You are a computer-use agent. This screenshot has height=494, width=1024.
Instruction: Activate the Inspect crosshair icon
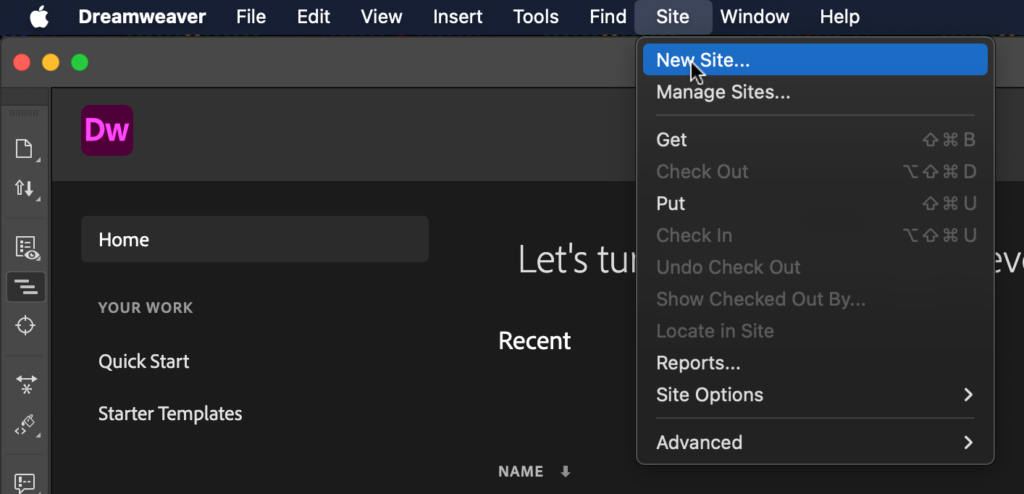coord(25,326)
